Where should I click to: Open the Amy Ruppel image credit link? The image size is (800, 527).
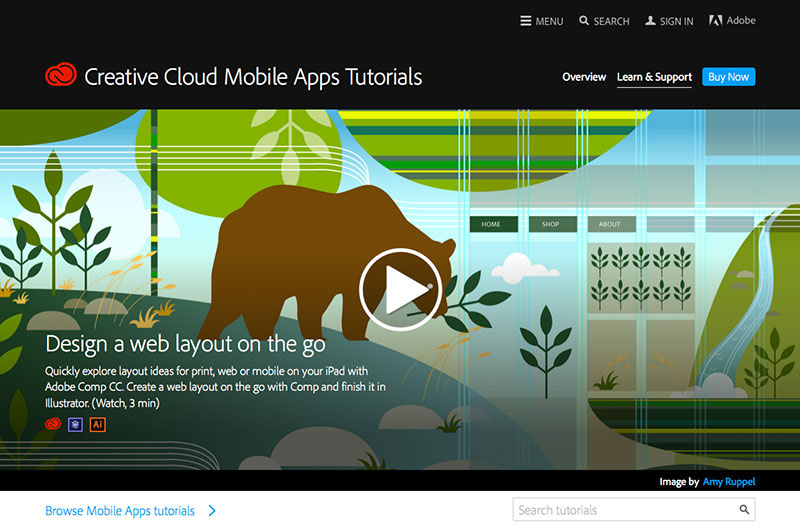729,482
